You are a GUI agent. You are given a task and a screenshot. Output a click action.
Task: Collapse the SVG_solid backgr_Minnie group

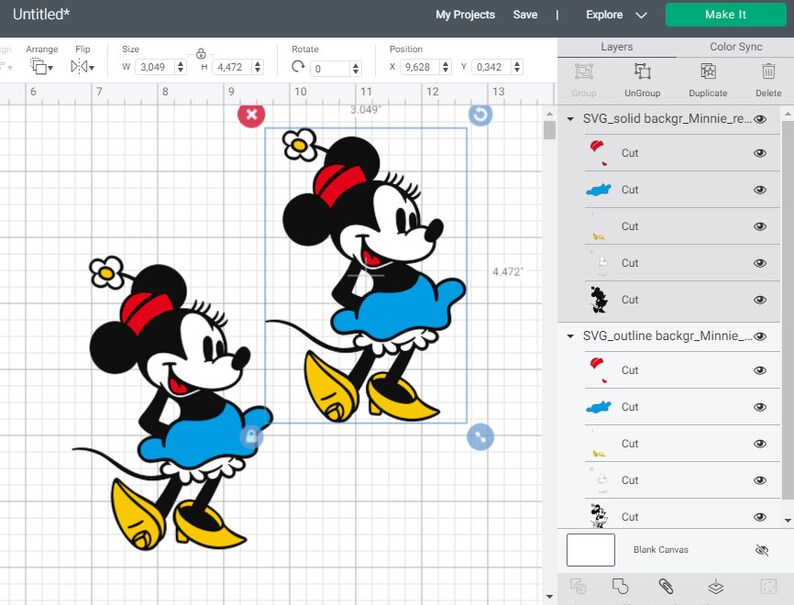pos(570,119)
